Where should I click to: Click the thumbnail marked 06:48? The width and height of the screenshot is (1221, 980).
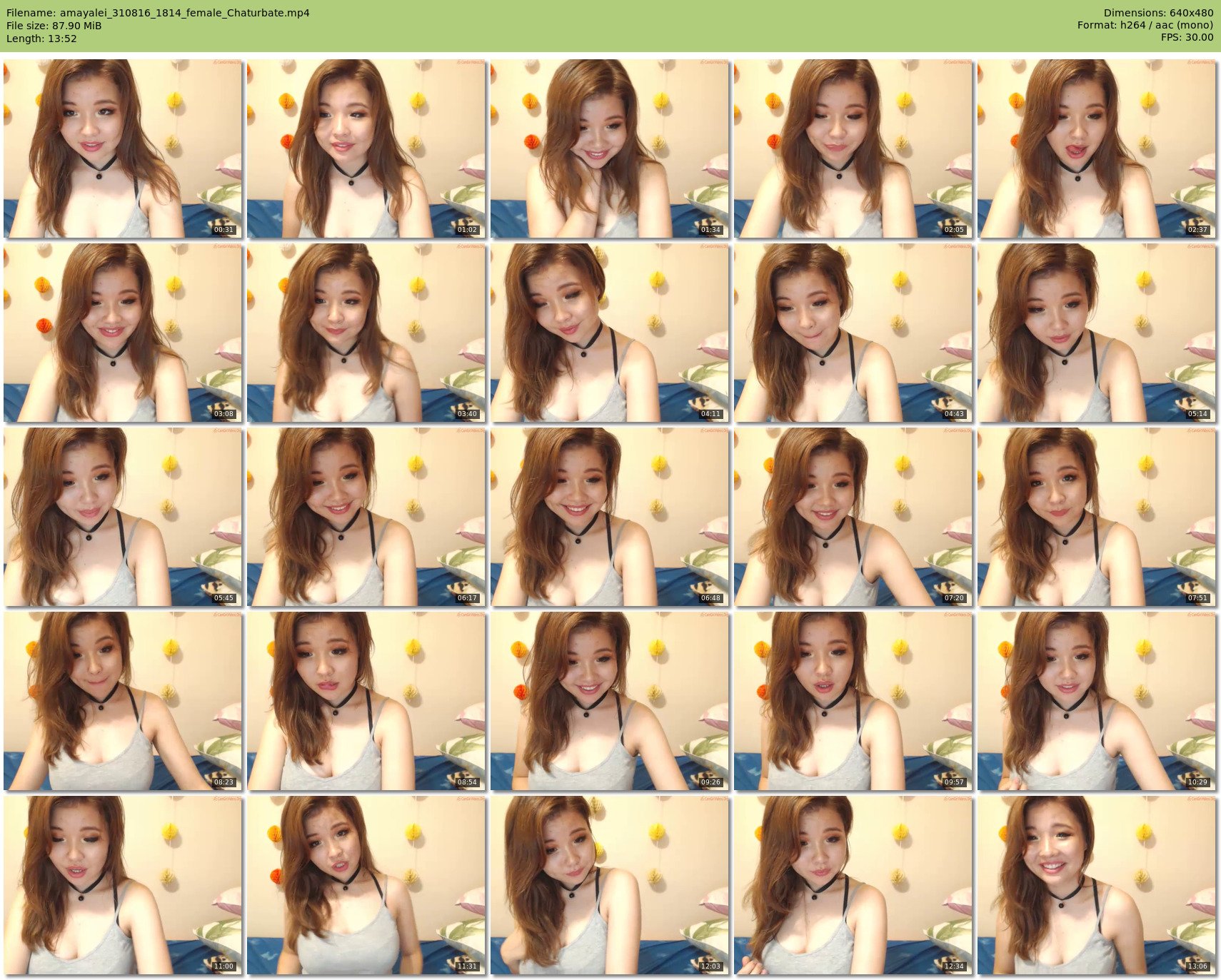pyautogui.click(x=610, y=517)
